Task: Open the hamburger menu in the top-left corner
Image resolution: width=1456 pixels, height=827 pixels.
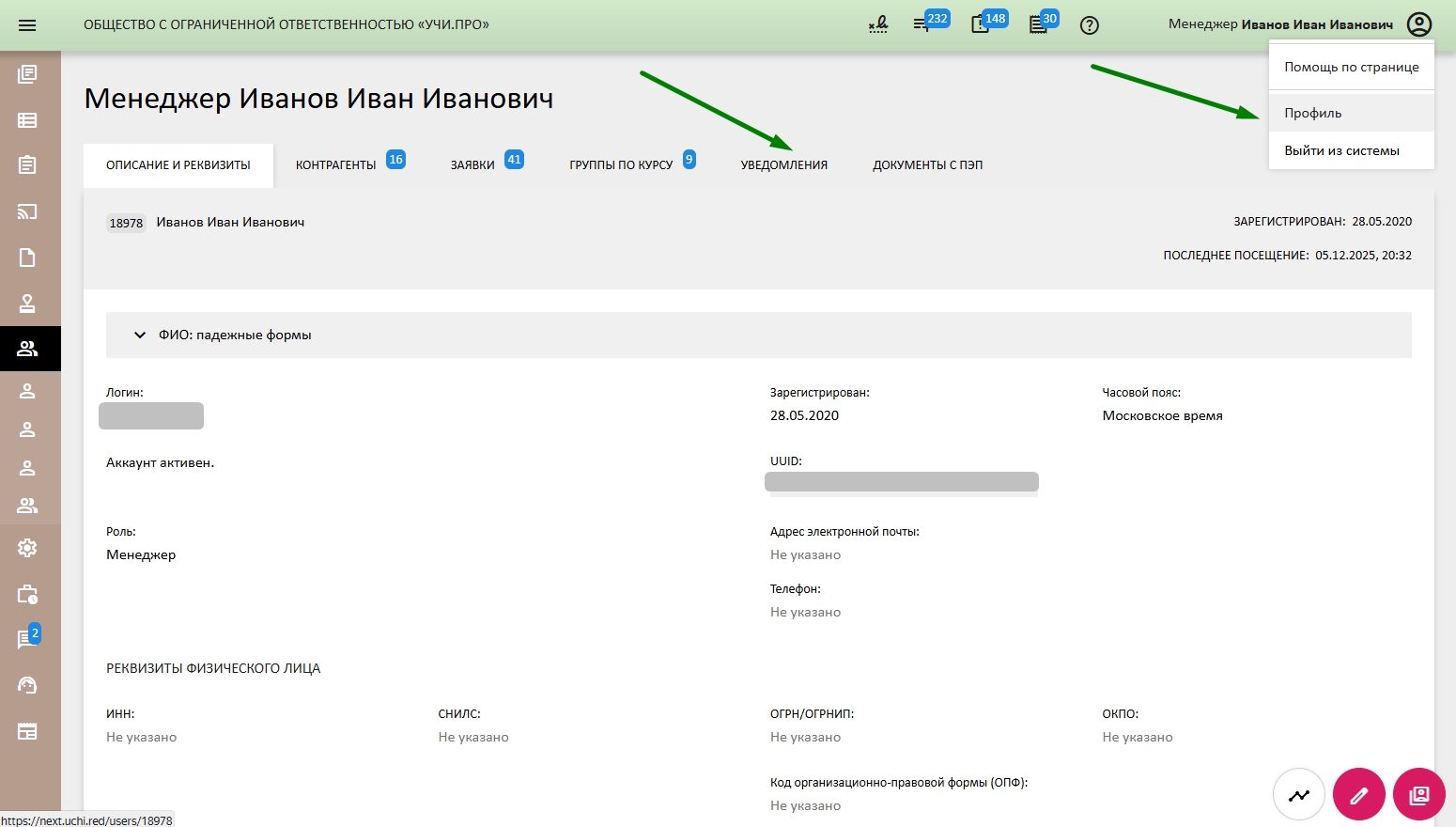Action: (27, 25)
